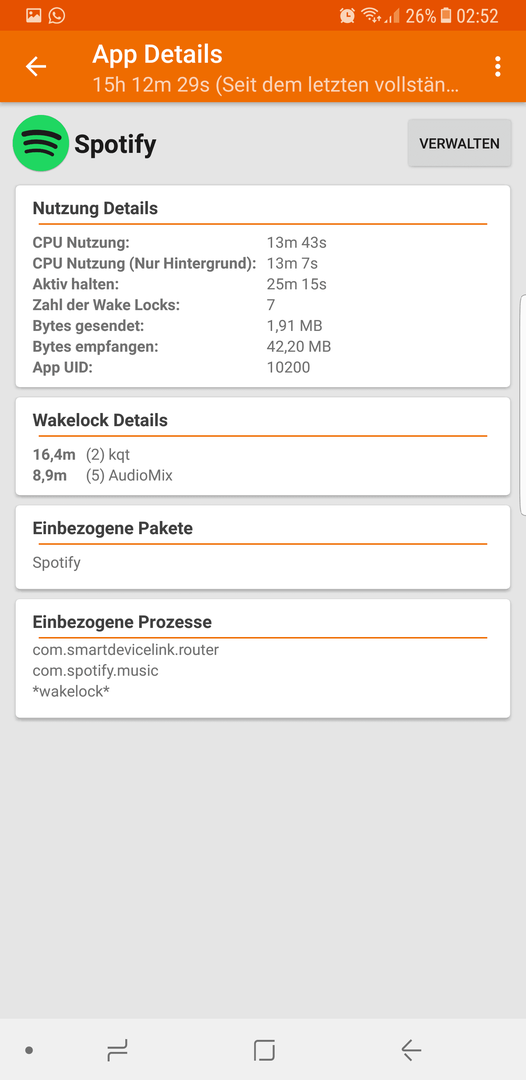
Task: Open recent apps from navigation bar
Action: [118, 1050]
